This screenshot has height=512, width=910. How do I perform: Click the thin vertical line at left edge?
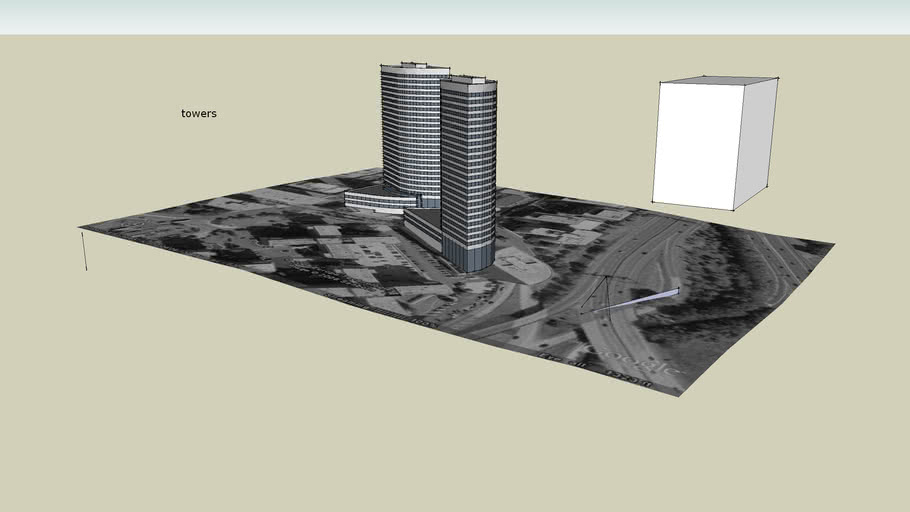(84, 250)
